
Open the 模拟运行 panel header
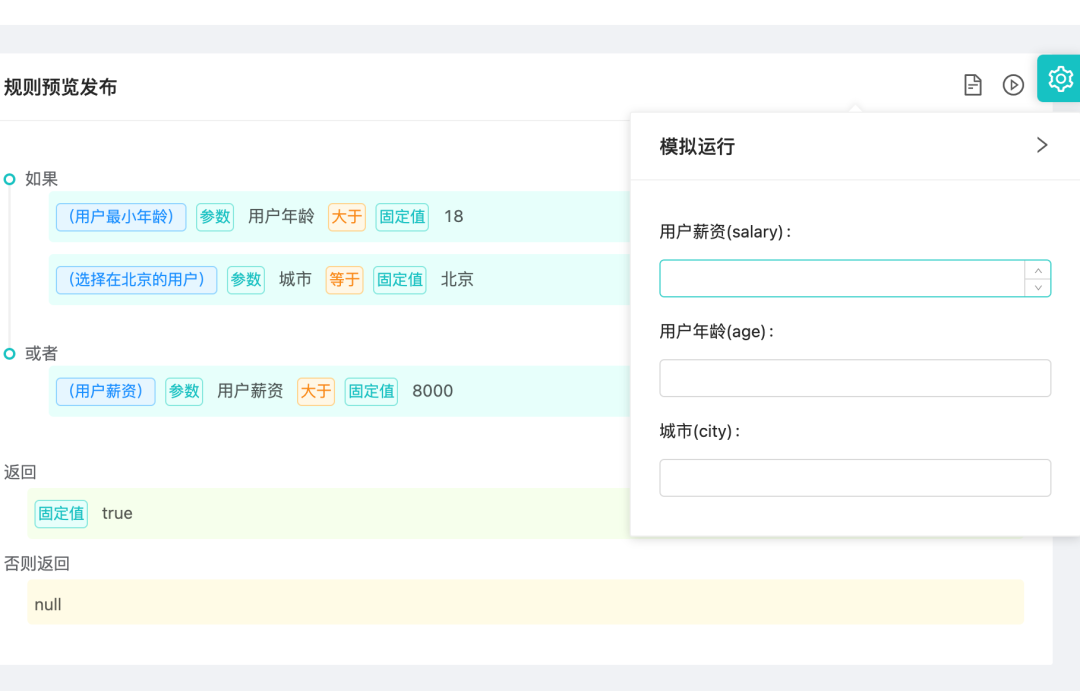point(700,146)
